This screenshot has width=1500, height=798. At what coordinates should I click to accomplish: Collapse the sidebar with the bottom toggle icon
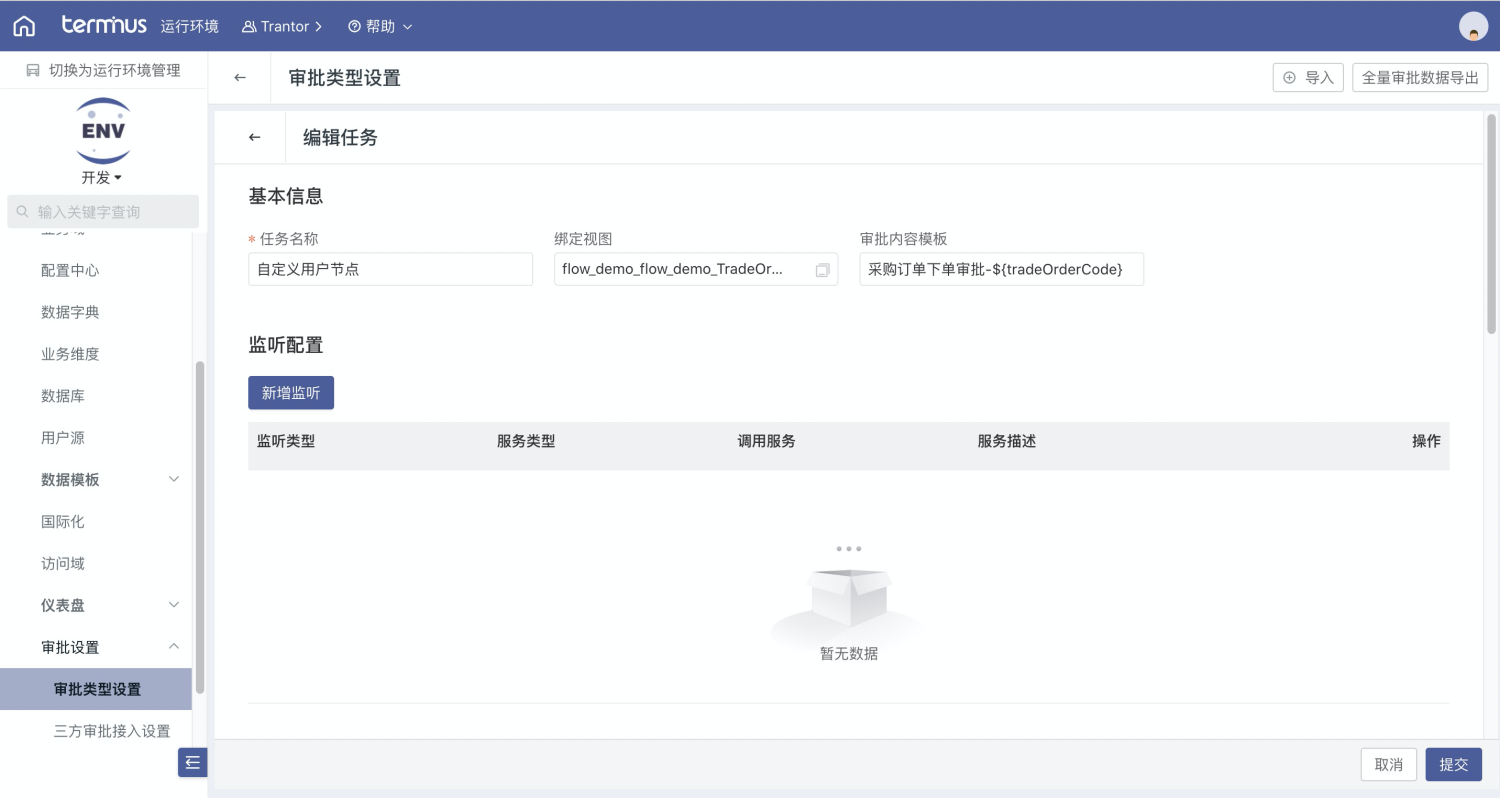[x=192, y=762]
